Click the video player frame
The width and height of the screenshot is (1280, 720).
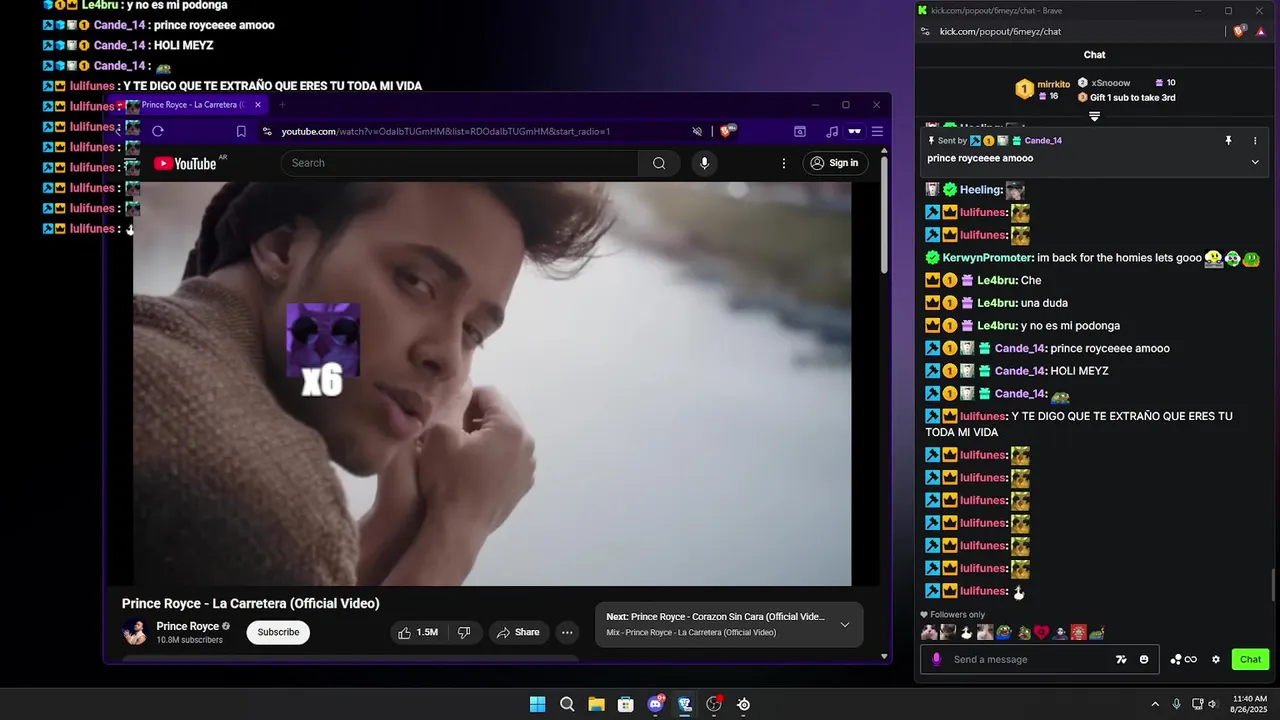pos(492,383)
